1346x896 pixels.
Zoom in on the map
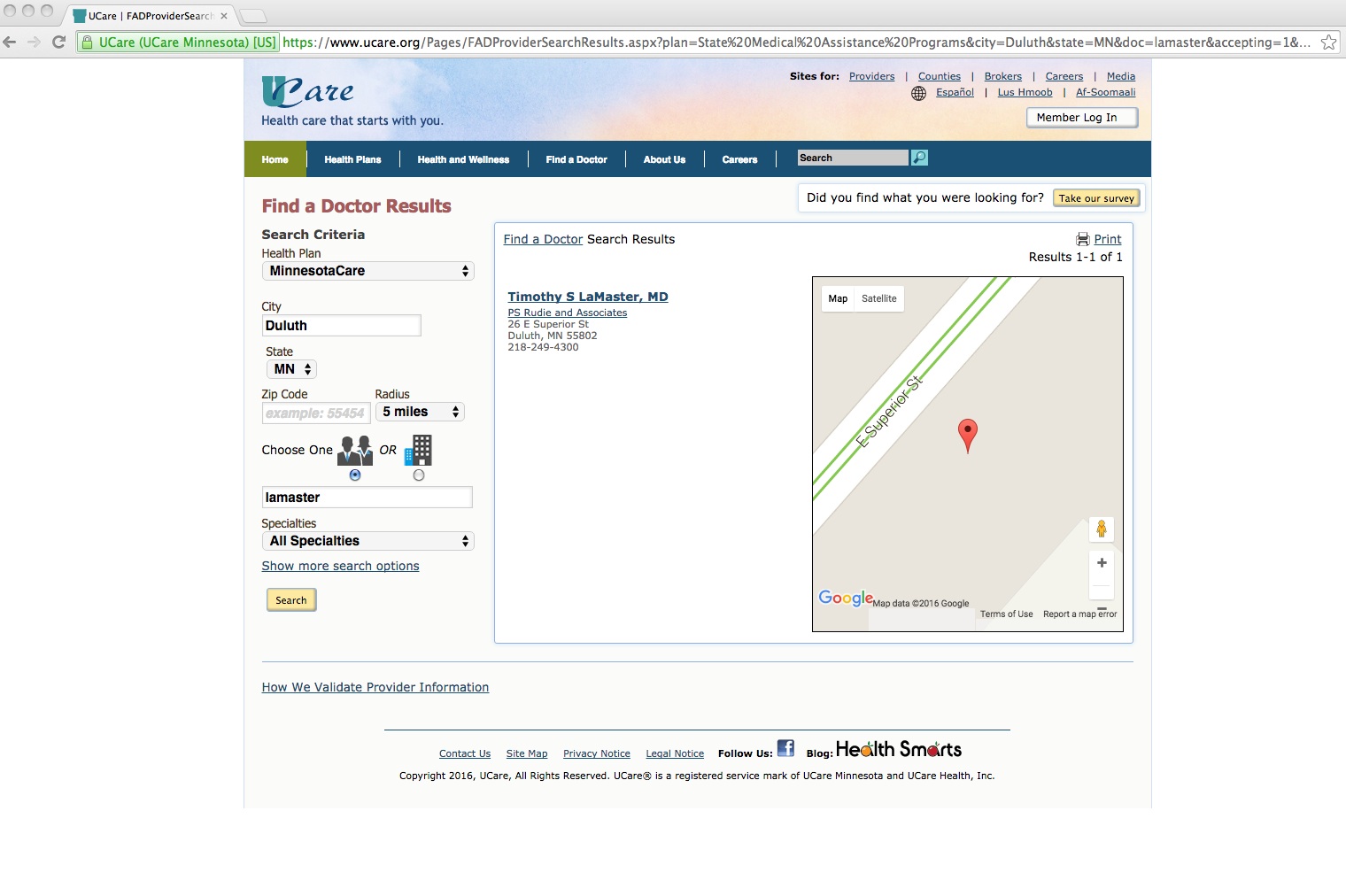coord(1102,562)
